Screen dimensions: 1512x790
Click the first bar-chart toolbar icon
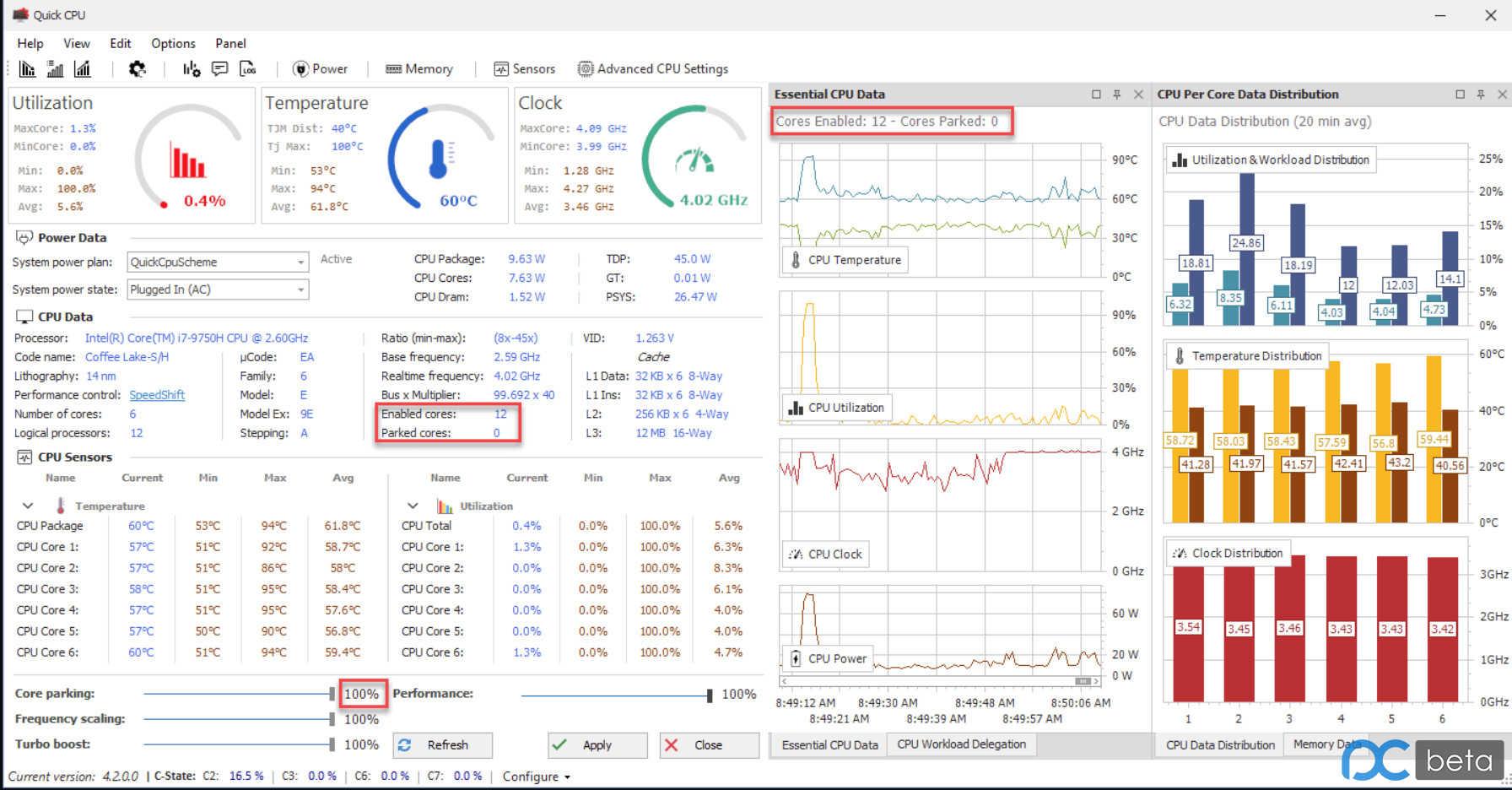click(27, 69)
